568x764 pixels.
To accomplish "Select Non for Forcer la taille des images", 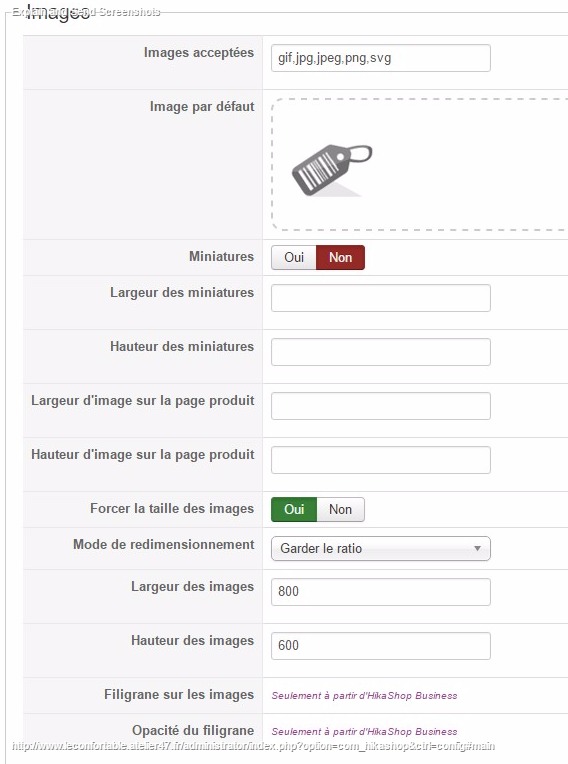I will click(x=341, y=509).
